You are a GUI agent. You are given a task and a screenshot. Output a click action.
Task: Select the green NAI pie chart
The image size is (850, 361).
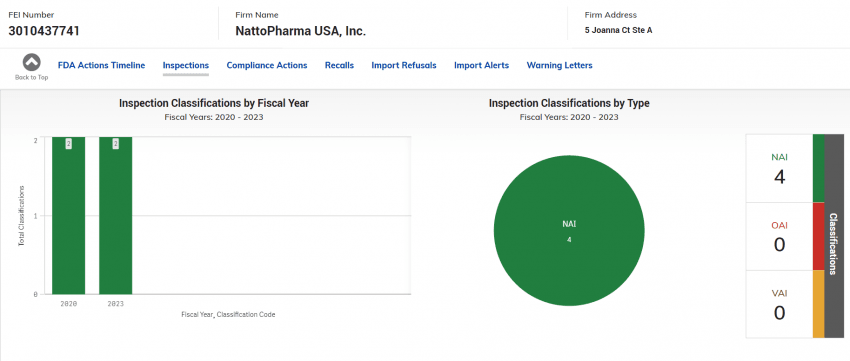pyautogui.click(x=569, y=231)
